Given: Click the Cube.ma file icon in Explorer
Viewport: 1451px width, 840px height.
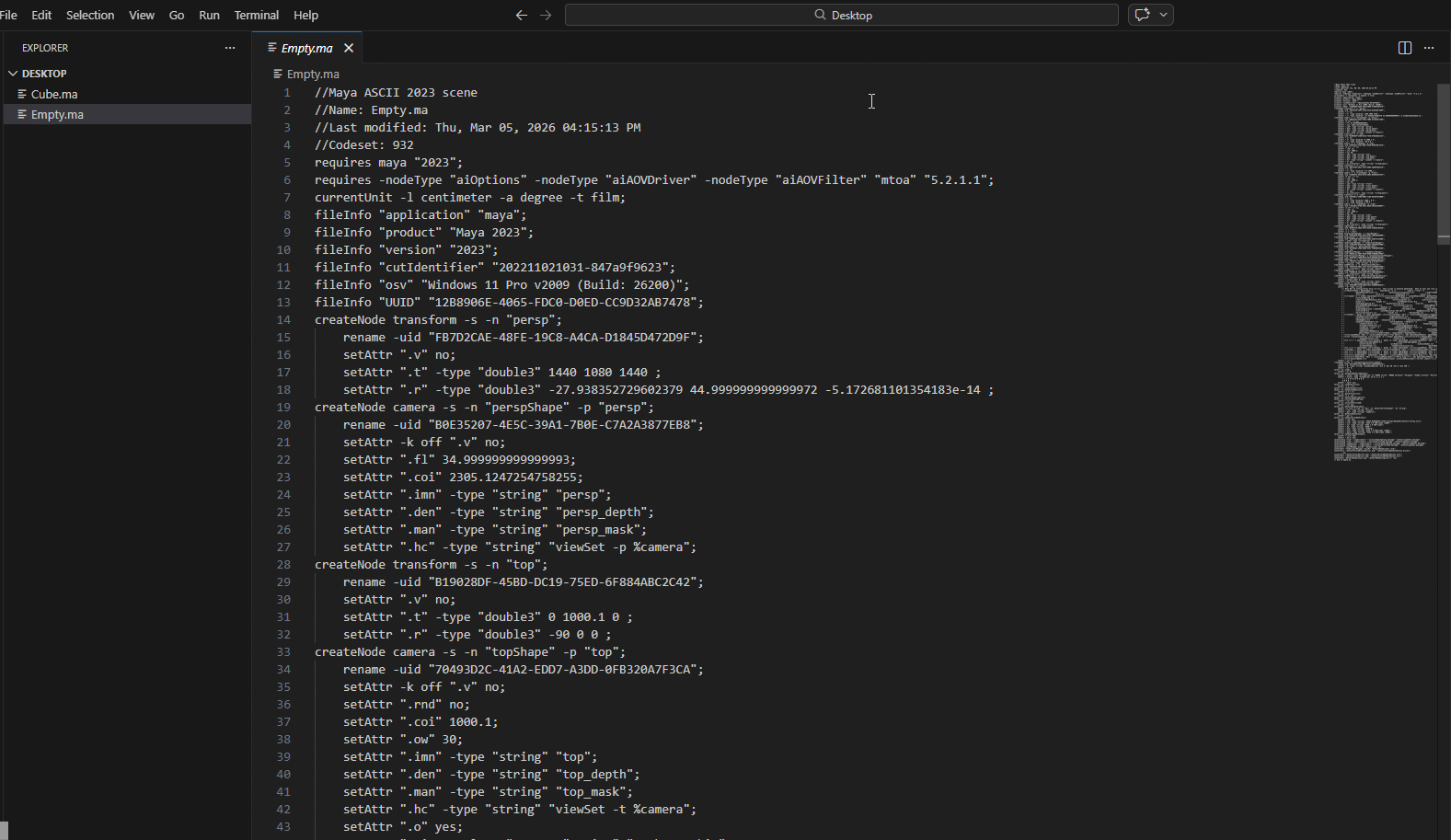Looking at the screenshot, I should (22, 94).
